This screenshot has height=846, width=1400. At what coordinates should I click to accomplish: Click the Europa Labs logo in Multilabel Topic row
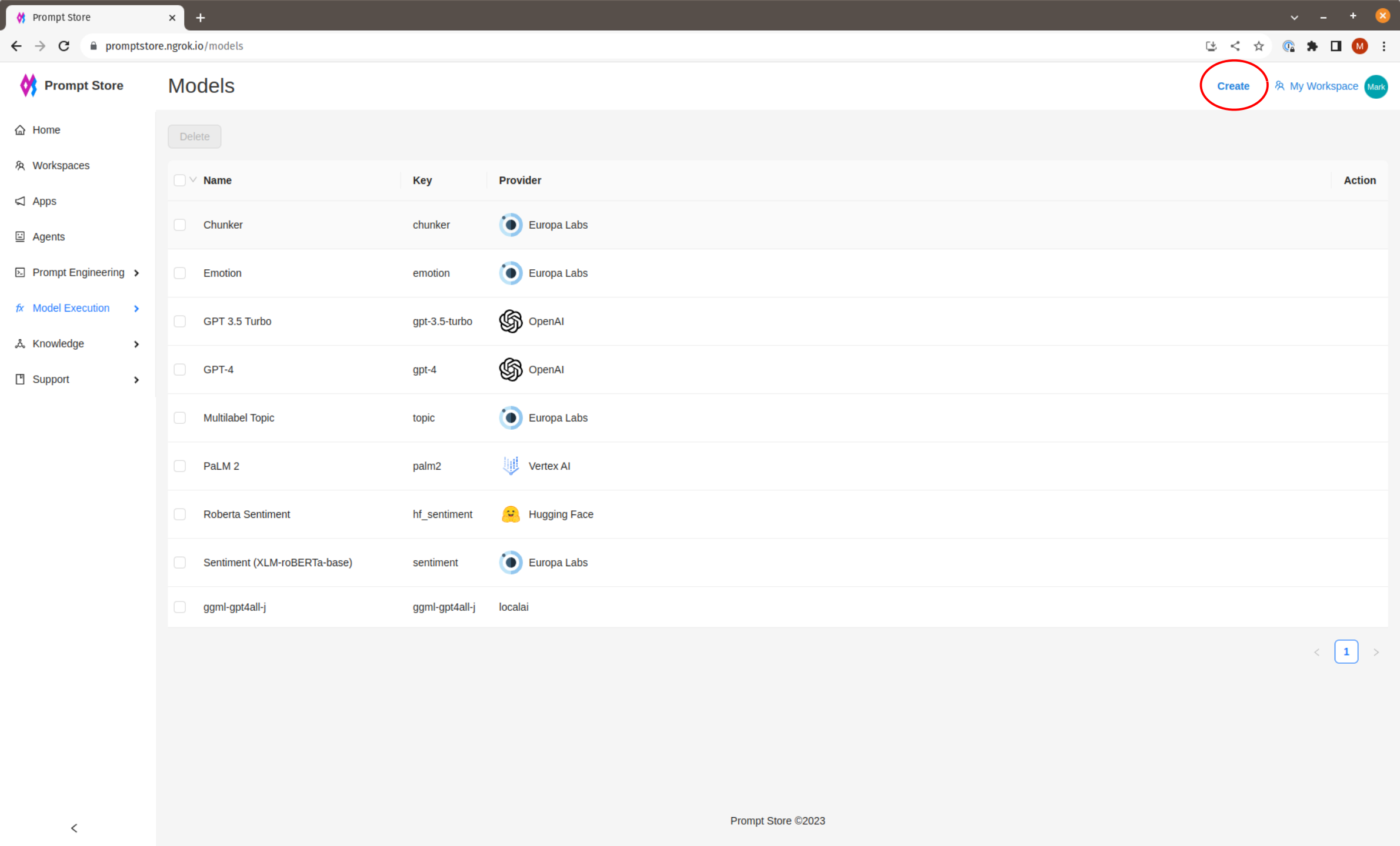tap(511, 418)
